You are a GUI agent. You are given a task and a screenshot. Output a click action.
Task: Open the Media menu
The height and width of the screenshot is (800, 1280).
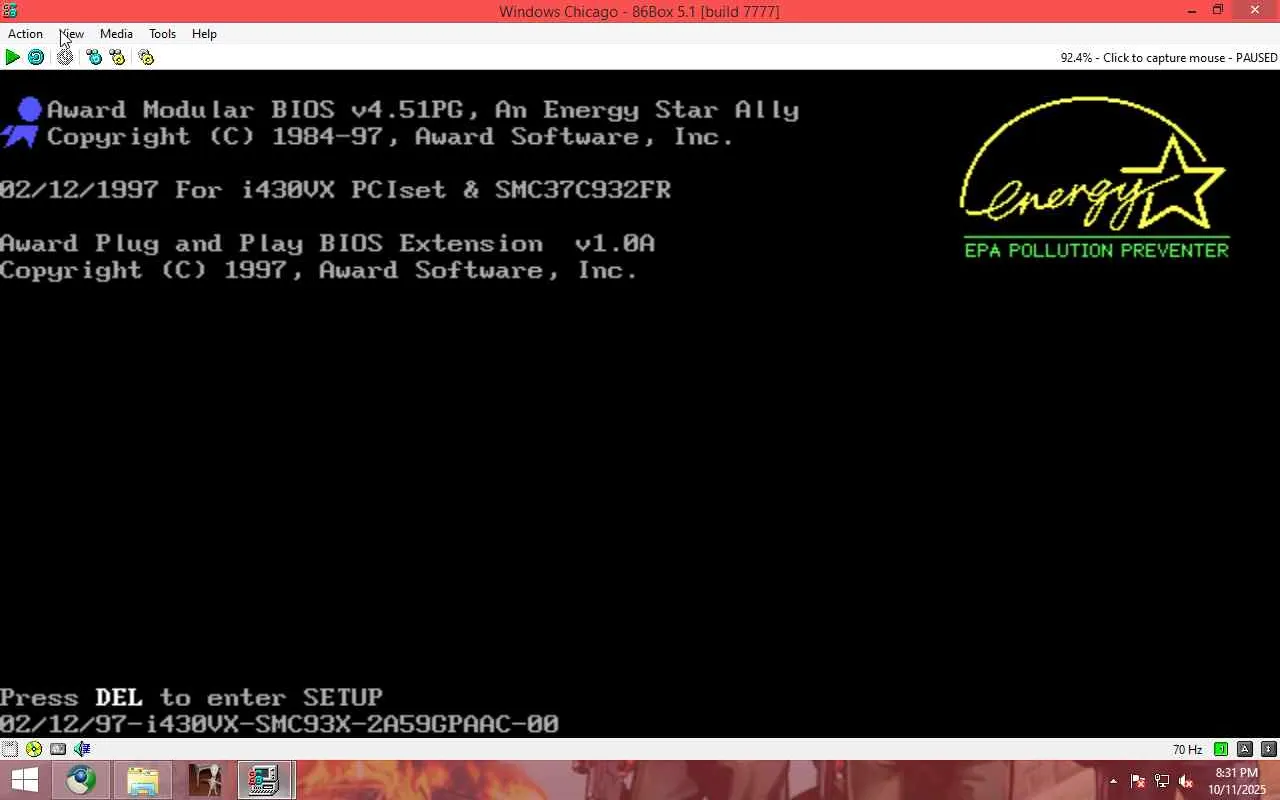[116, 34]
